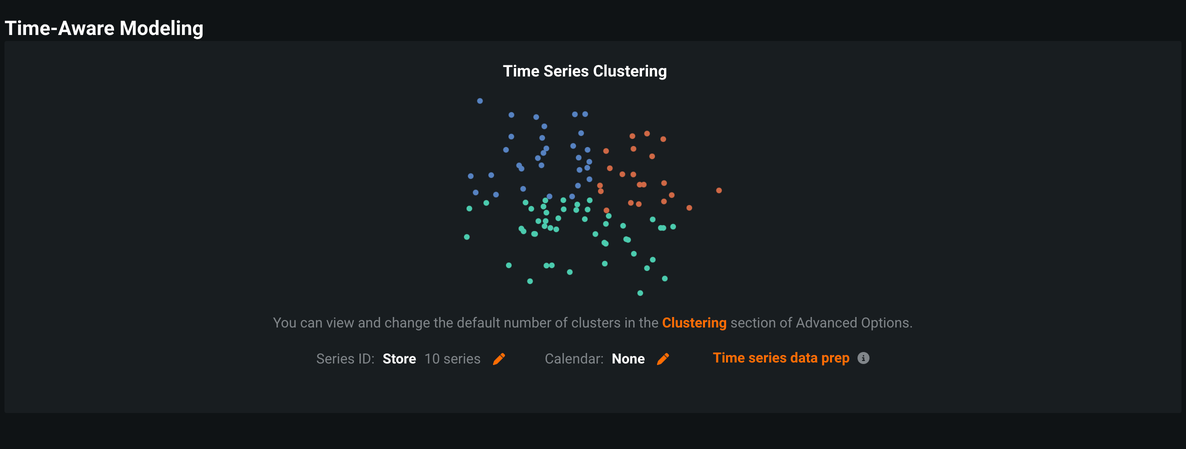The height and width of the screenshot is (449, 1186).
Task: Click the pencil icon beside Series ID
Action: pyautogui.click(x=499, y=359)
